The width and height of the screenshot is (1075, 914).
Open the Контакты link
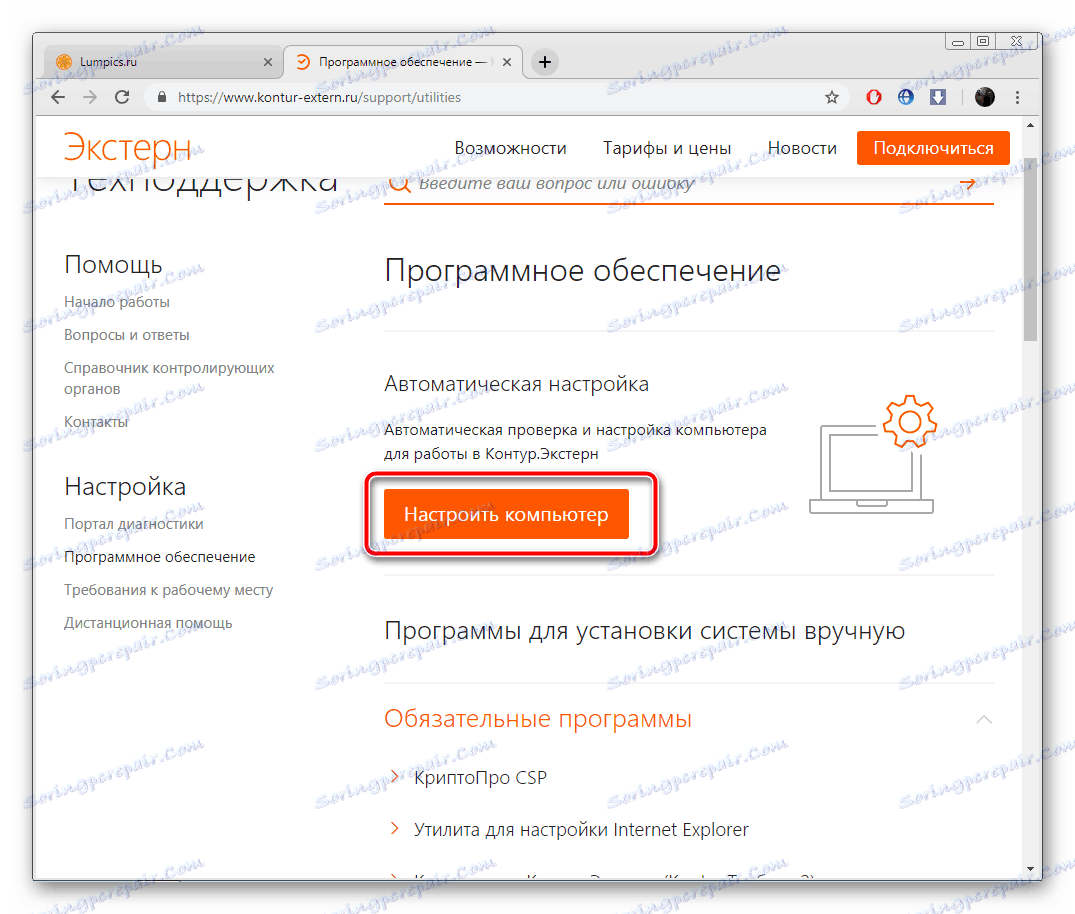point(96,422)
